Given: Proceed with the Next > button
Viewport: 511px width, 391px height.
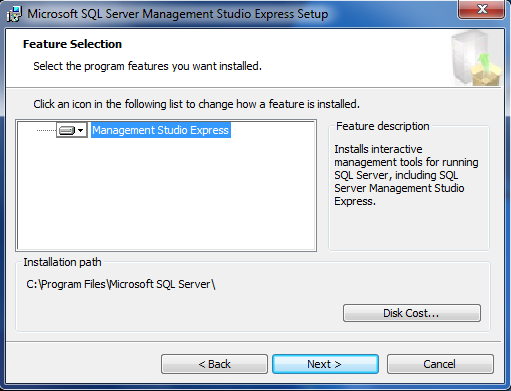Looking at the screenshot, I should 325,364.
